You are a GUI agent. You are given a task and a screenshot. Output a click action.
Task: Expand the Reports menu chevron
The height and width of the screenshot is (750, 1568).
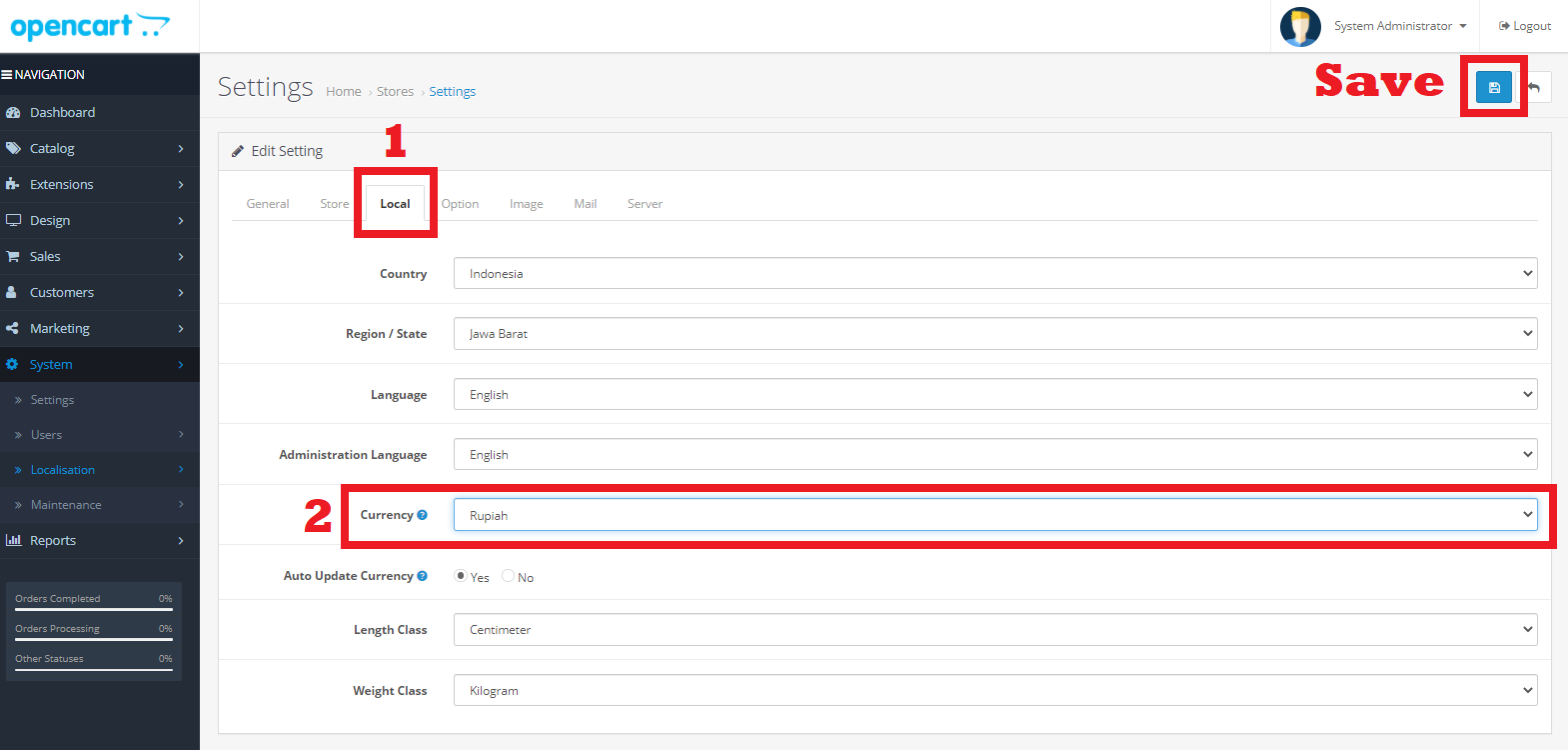pos(181,540)
